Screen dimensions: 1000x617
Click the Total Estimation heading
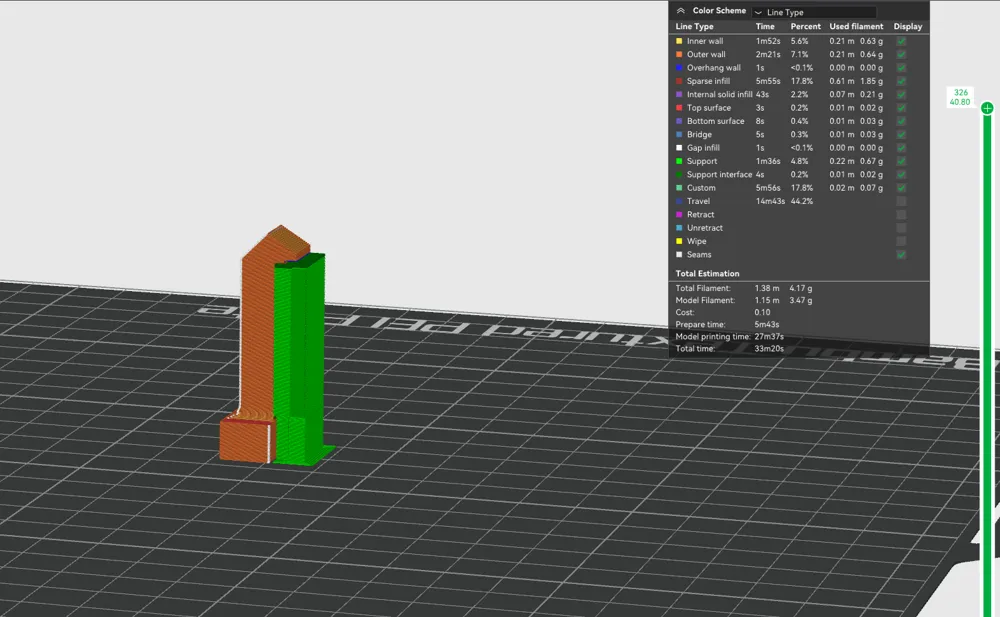point(707,274)
